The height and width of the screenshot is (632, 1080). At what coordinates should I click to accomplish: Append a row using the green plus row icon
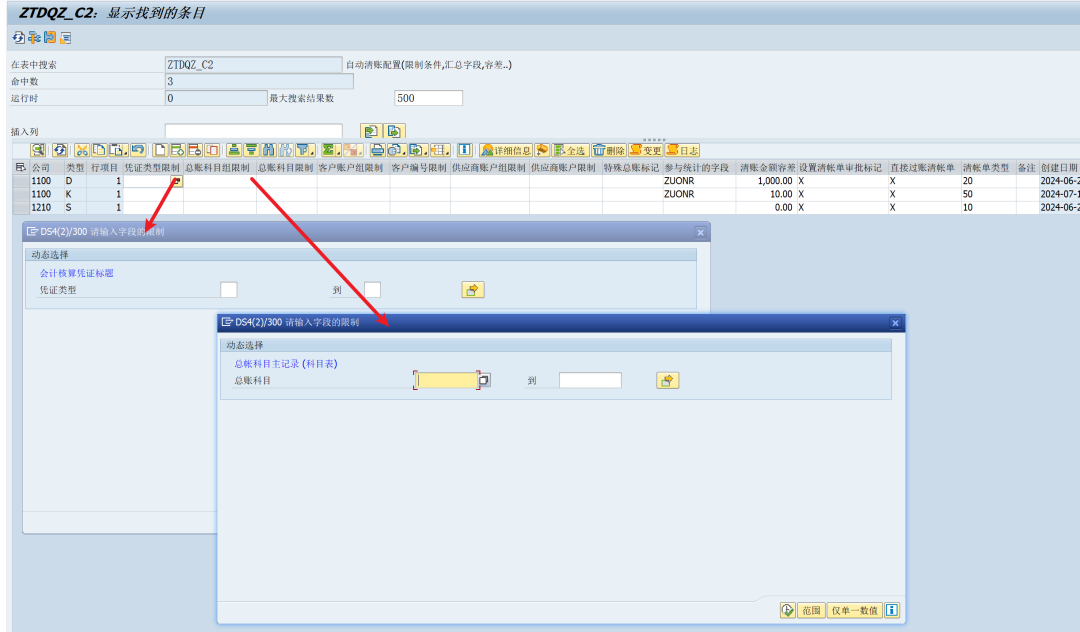click(178, 150)
